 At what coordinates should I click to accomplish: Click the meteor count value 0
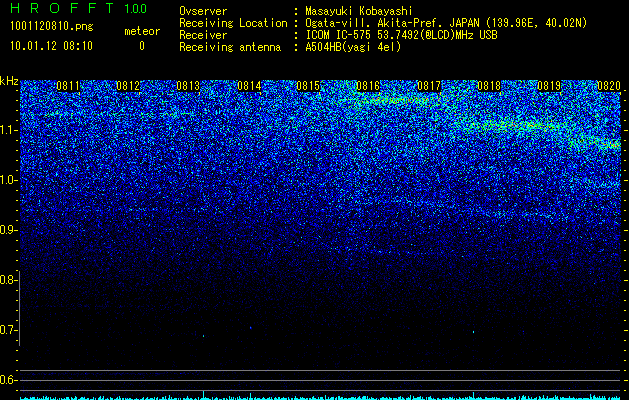pos(142,46)
